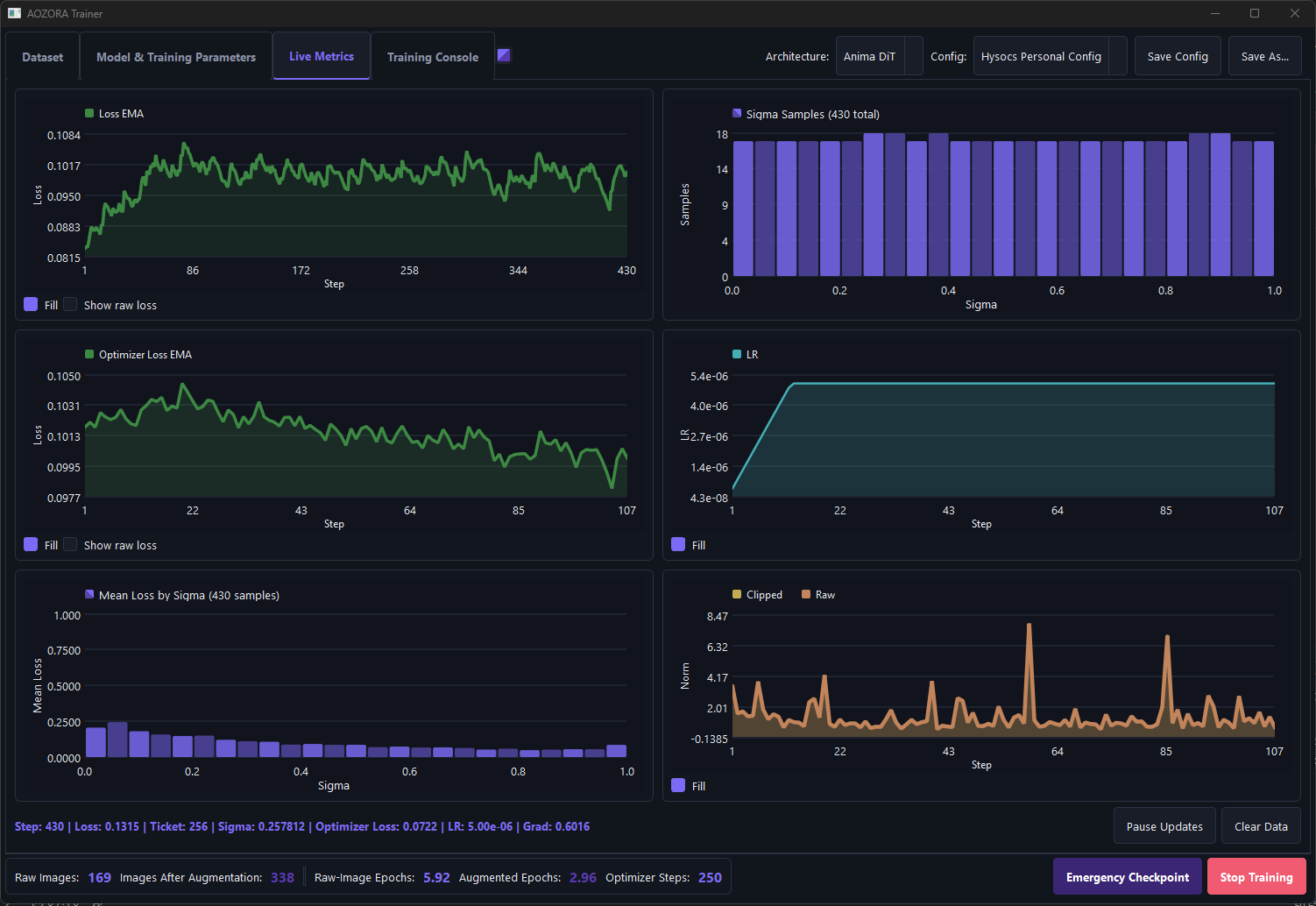
Task: Toggle the Clipped series legend marker
Action: [737, 594]
